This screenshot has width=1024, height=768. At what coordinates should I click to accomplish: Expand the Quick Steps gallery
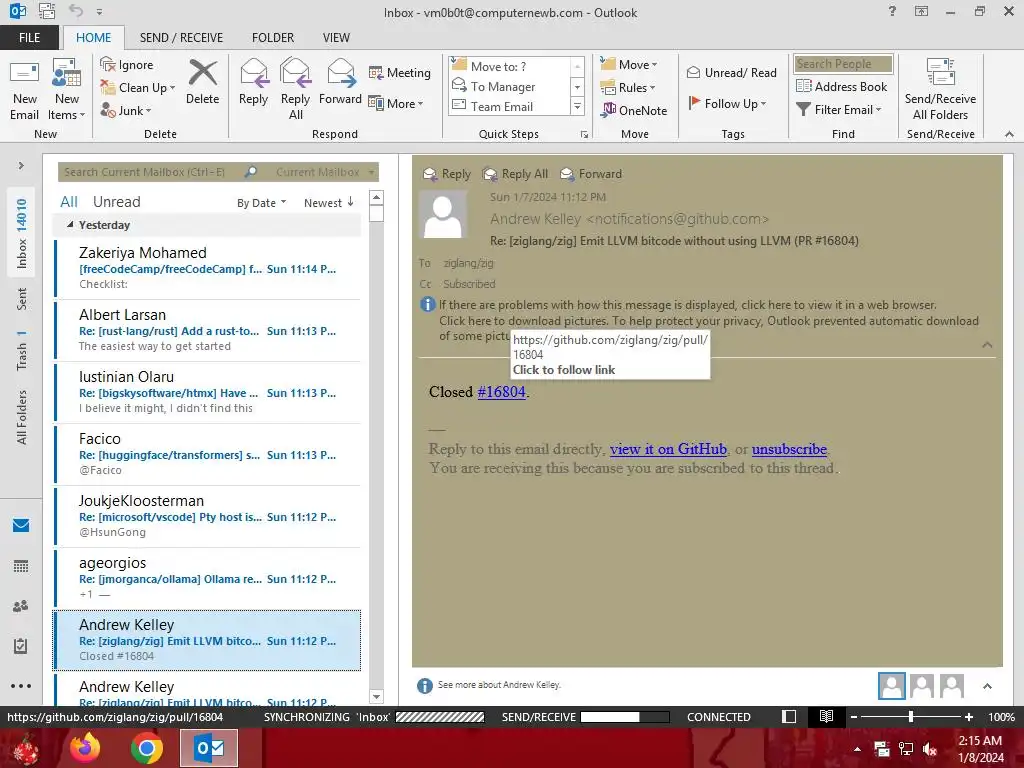click(x=577, y=106)
